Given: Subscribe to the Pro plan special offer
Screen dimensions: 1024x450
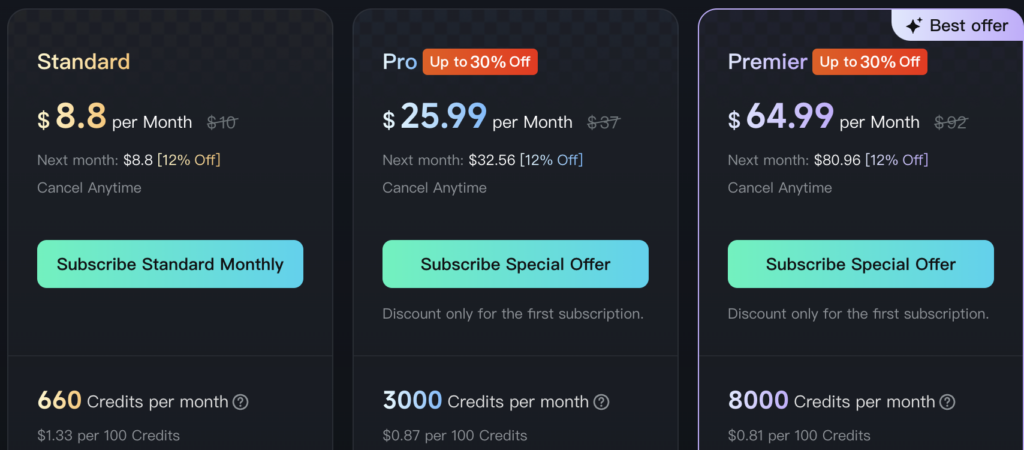Looking at the screenshot, I should pyautogui.click(x=515, y=264).
